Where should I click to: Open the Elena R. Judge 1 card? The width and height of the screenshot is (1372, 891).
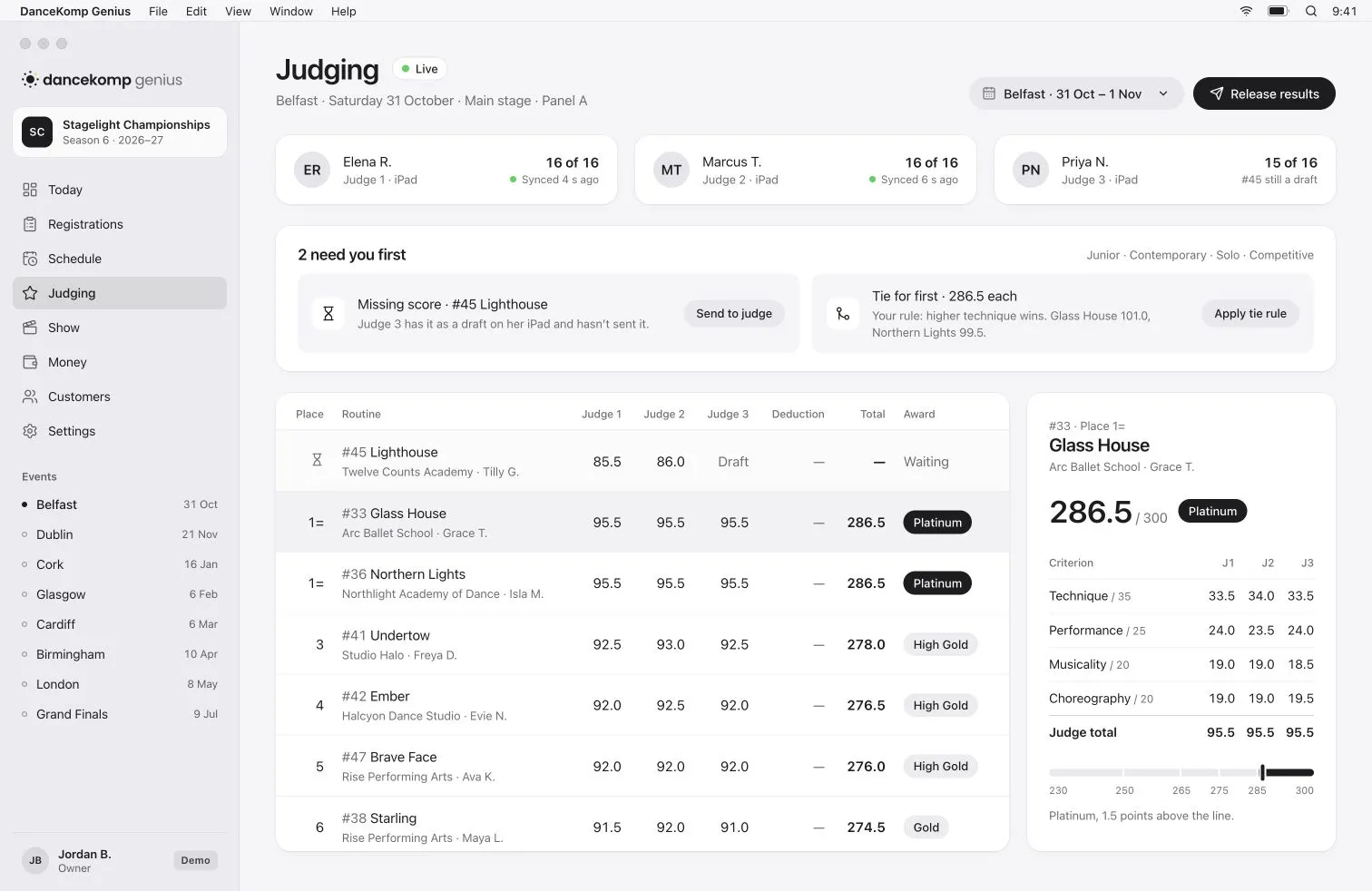tap(446, 170)
